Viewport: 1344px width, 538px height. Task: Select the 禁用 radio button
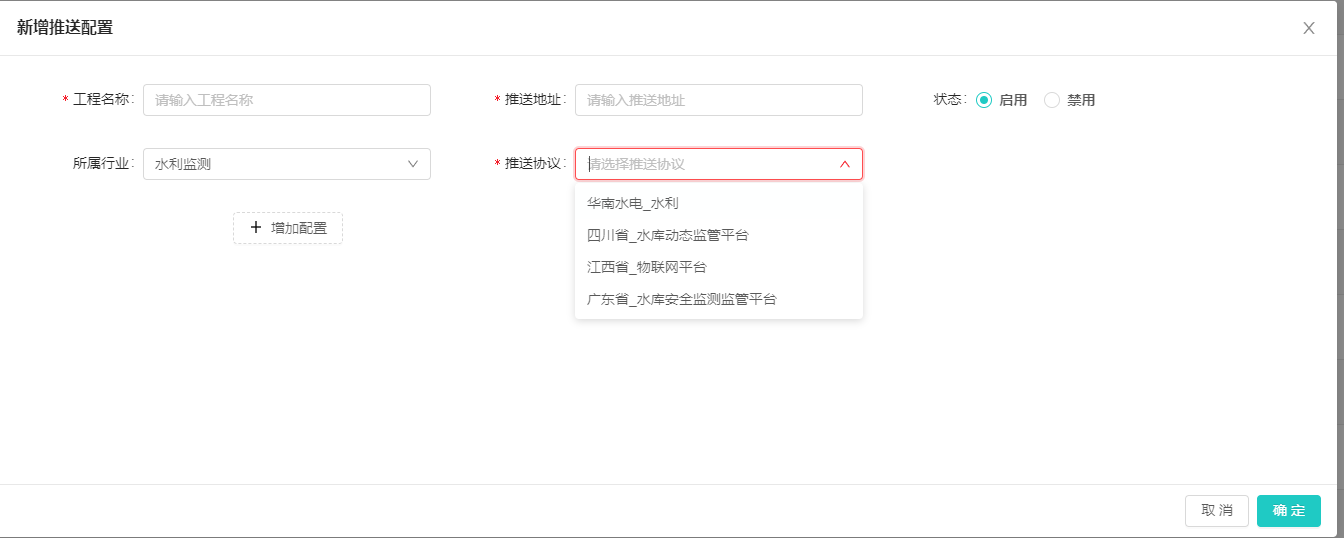(x=1052, y=100)
